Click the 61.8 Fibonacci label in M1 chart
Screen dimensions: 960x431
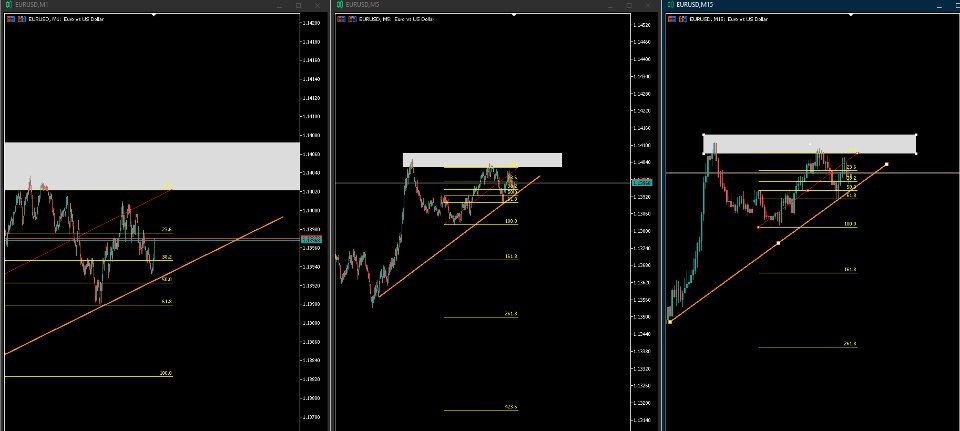[x=167, y=301]
